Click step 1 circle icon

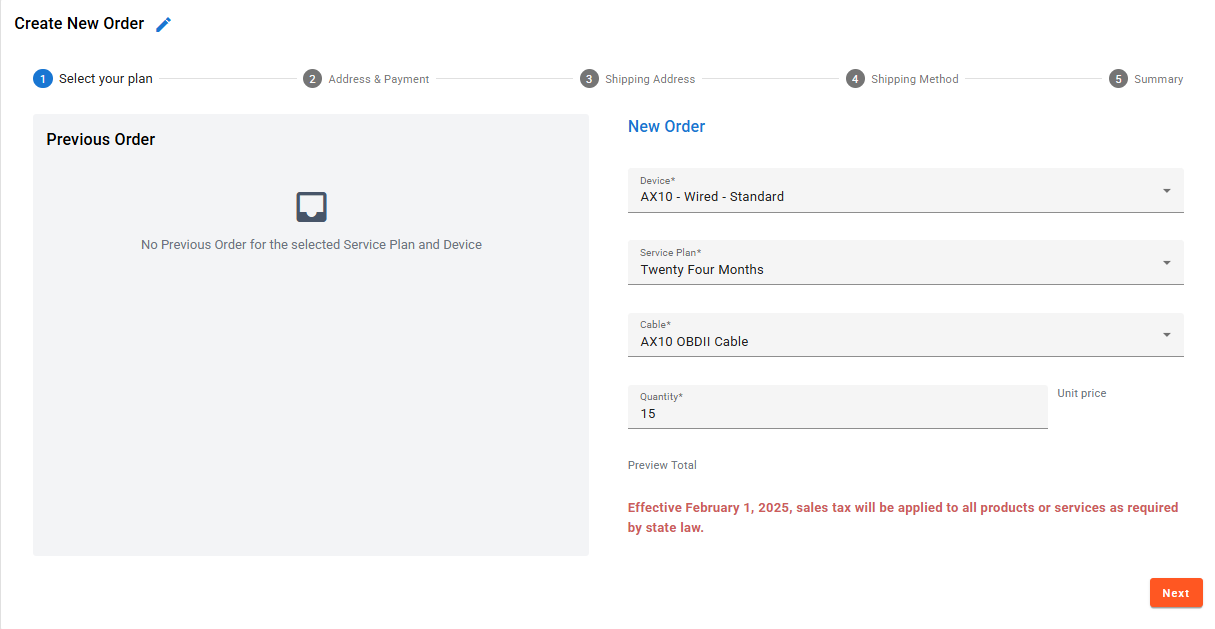pyautogui.click(x=43, y=79)
